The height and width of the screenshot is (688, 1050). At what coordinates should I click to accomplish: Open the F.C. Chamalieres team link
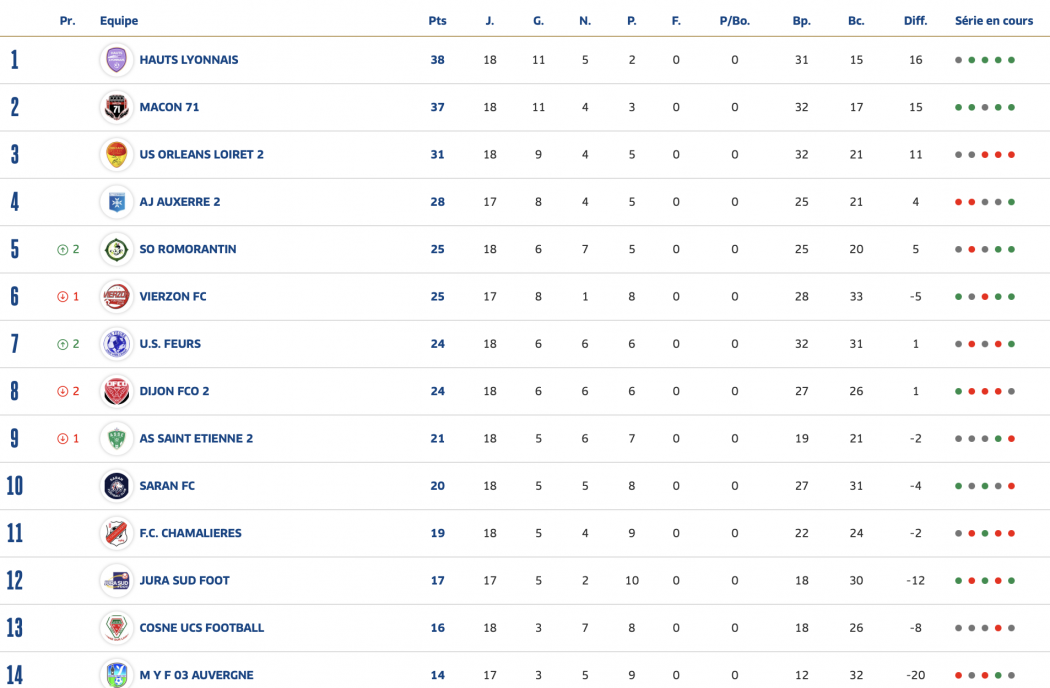coord(190,533)
